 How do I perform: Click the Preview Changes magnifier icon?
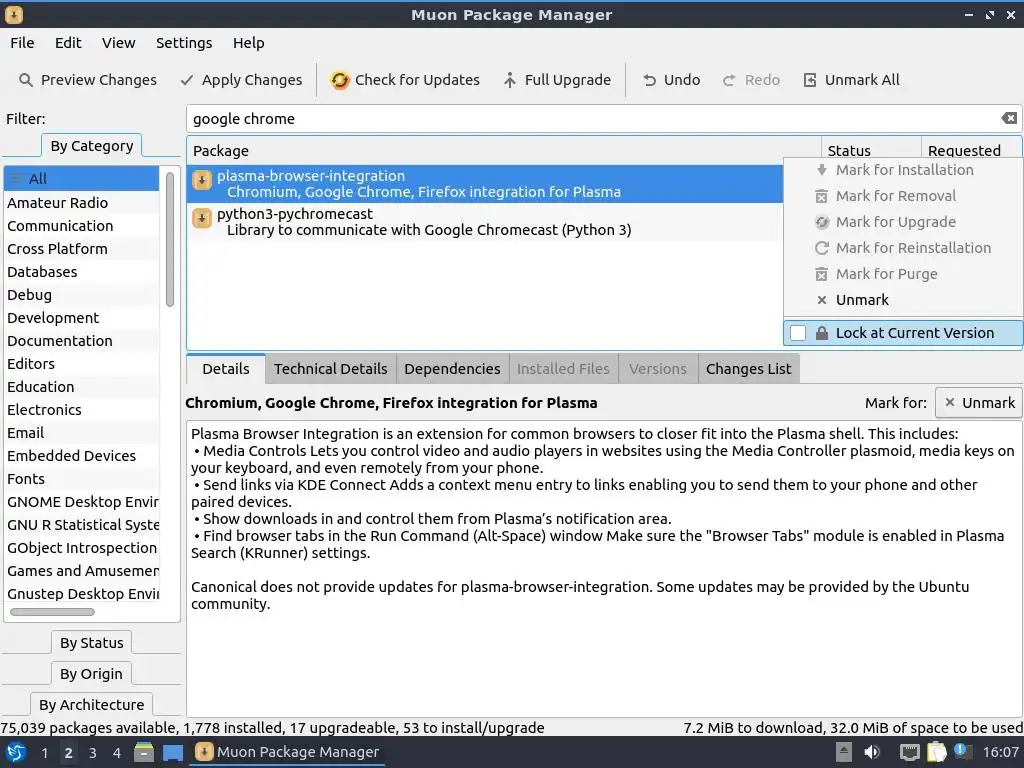[25, 80]
